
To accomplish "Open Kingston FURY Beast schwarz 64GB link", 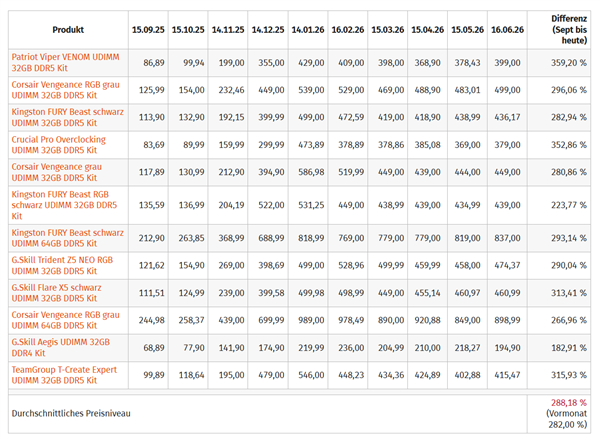I will [x=68, y=238].
